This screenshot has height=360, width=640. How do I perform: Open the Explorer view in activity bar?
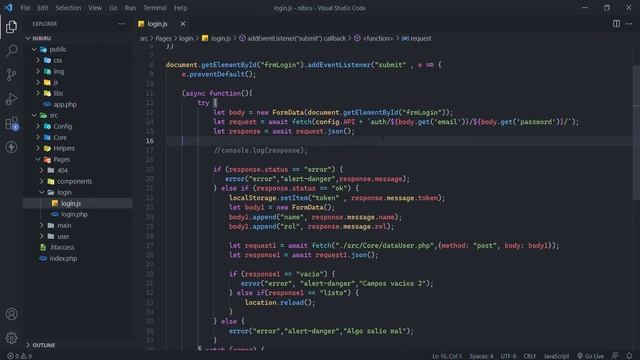pyautogui.click(x=11, y=27)
